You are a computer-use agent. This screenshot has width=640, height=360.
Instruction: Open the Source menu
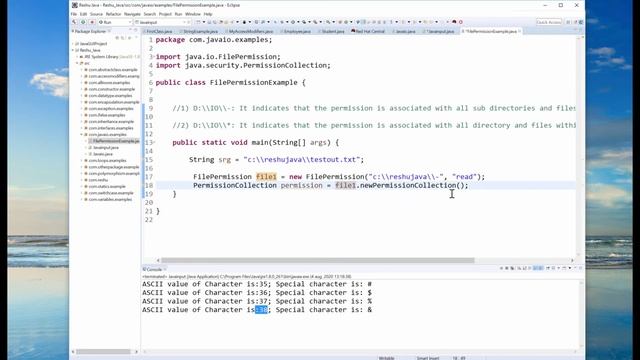click(96, 14)
